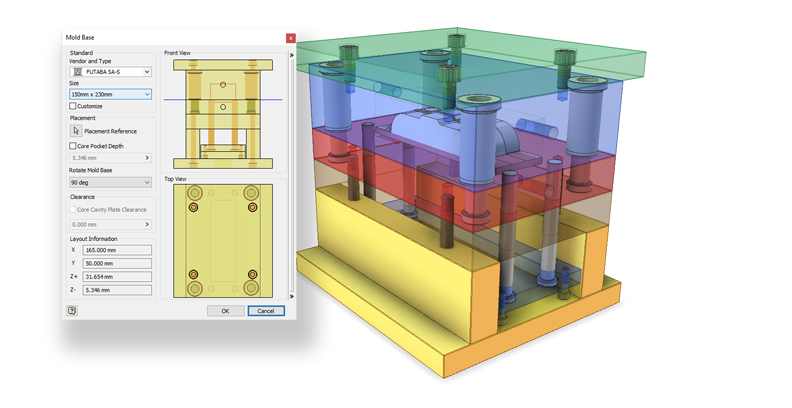Check the Core Cavity Plate Clearance box
Viewport: 792px width, 408px height.
tap(73, 210)
